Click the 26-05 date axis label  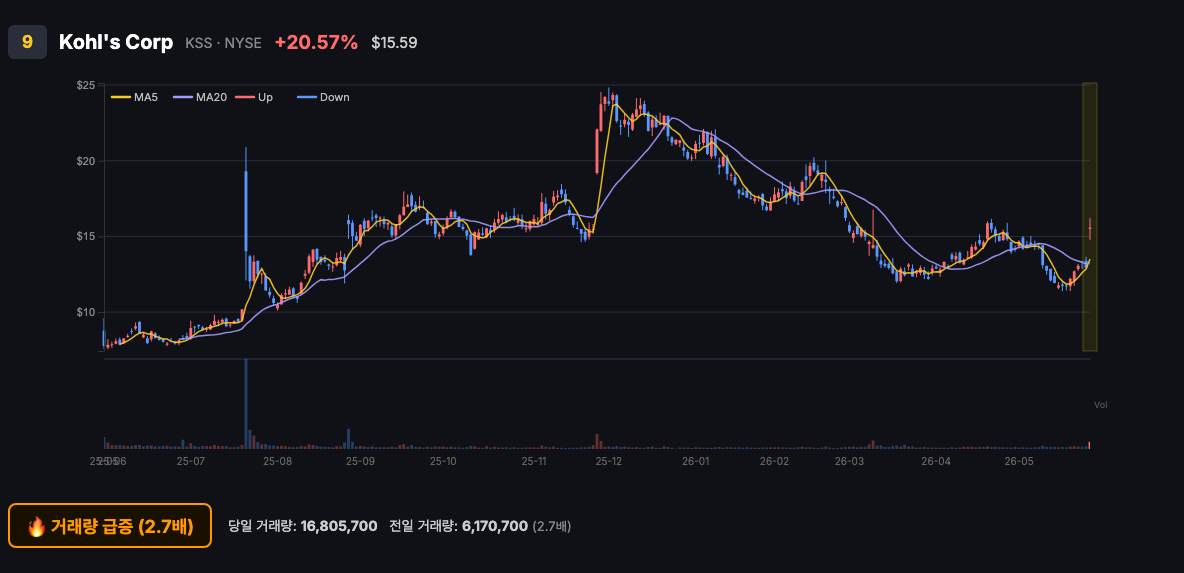(x=1019, y=461)
